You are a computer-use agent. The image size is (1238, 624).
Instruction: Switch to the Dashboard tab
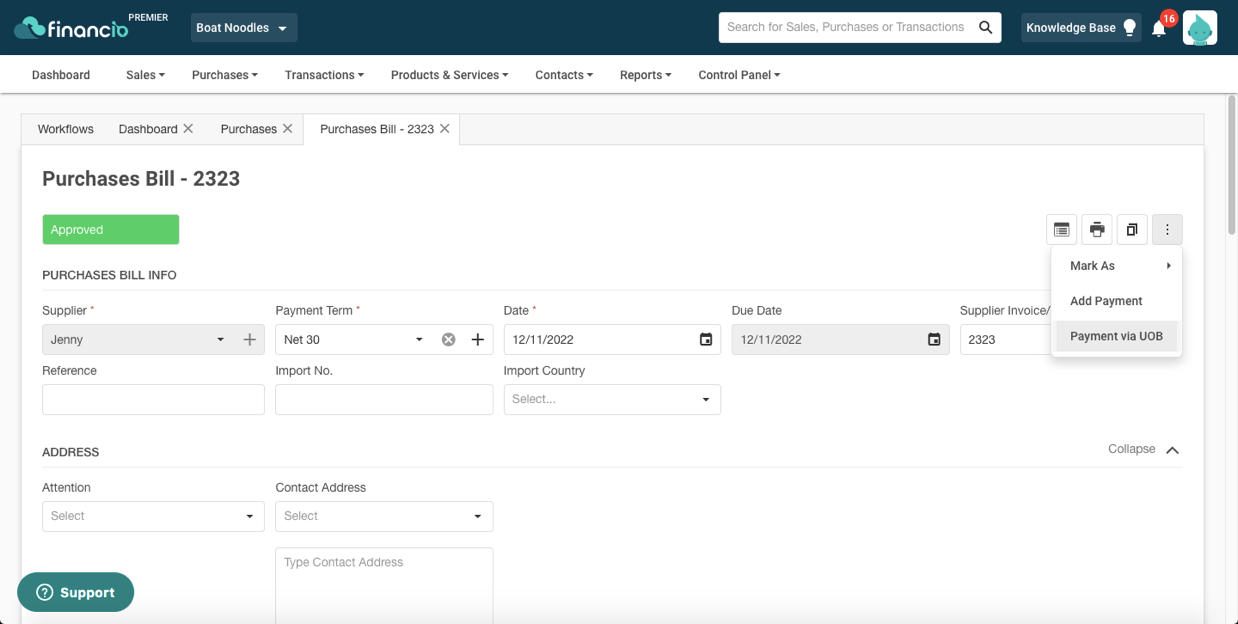148,129
